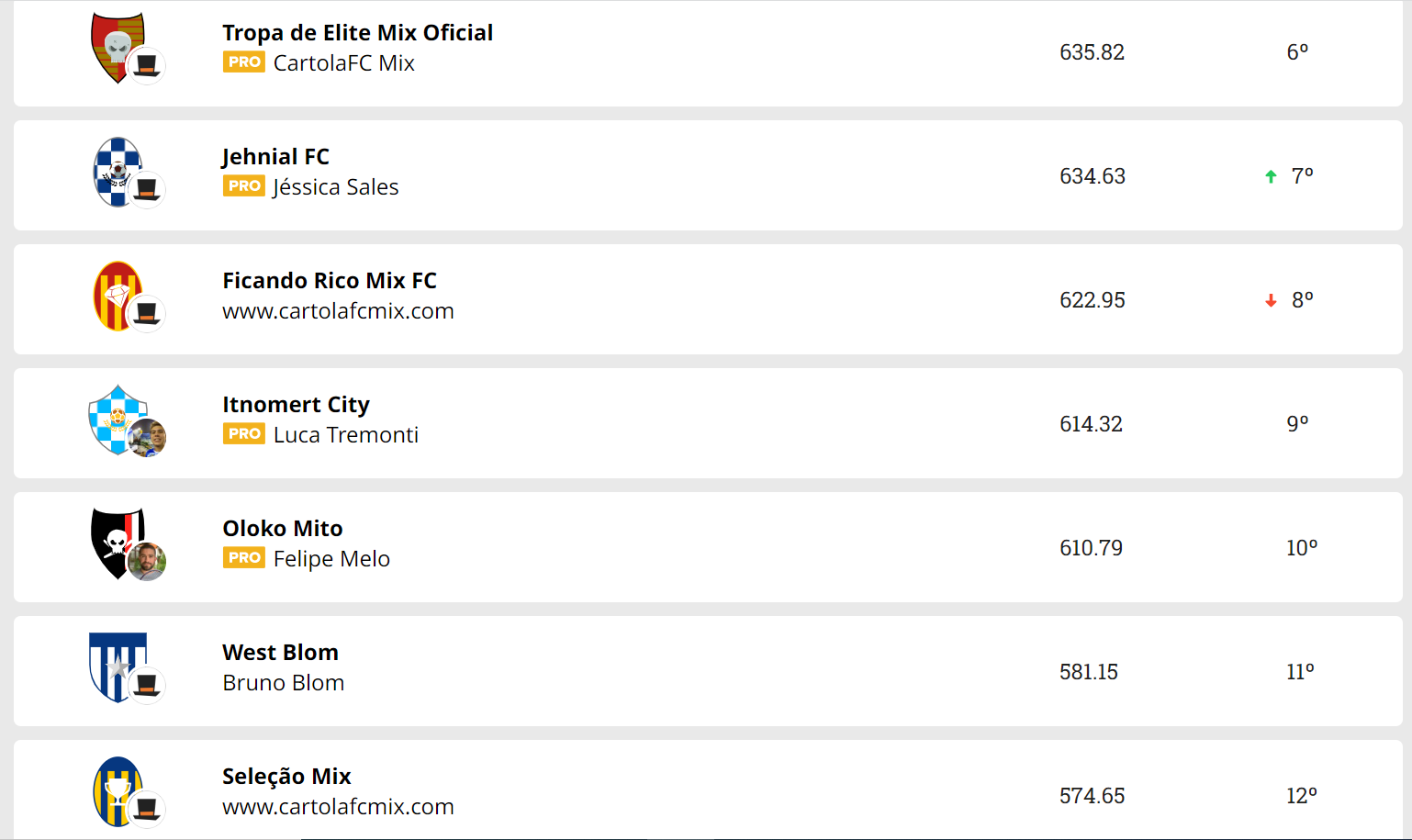Click Felipe Melo's profile photo avatar
1412x840 pixels.
(x=147, y=562)
